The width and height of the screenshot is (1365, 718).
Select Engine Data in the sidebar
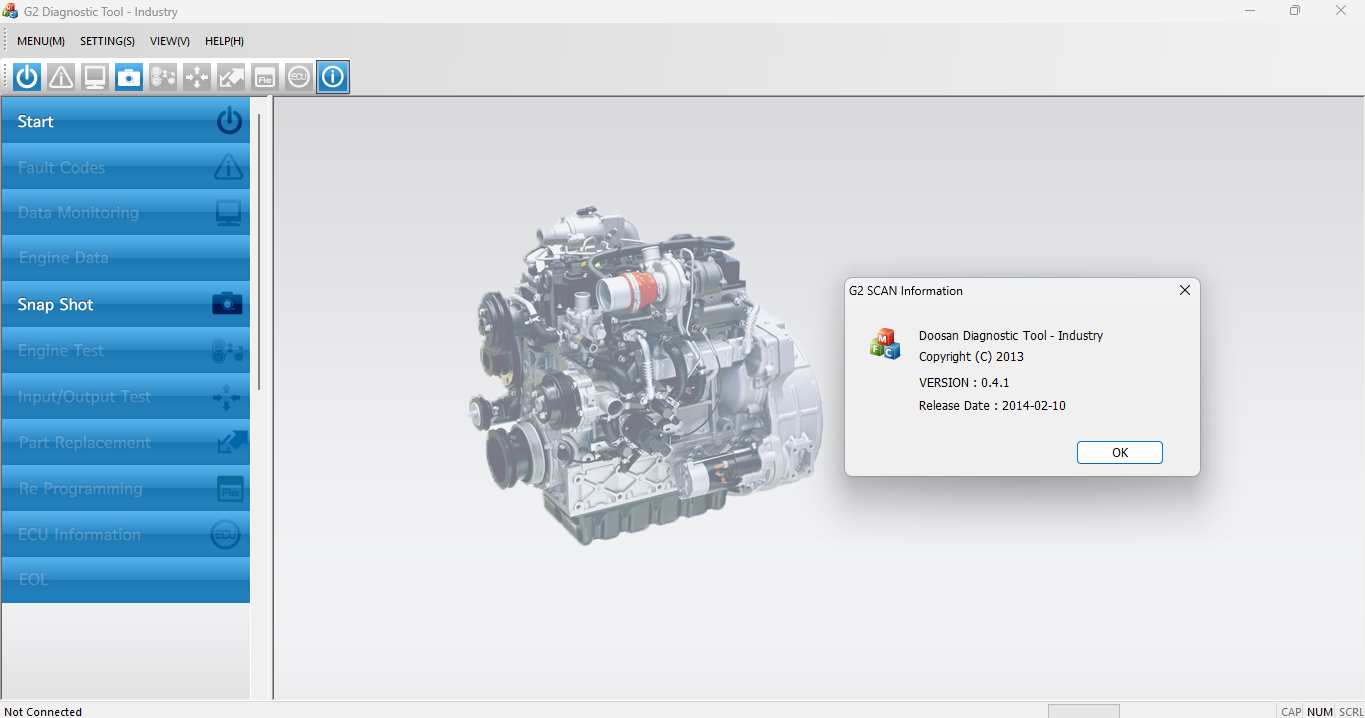tap(126, 258)
